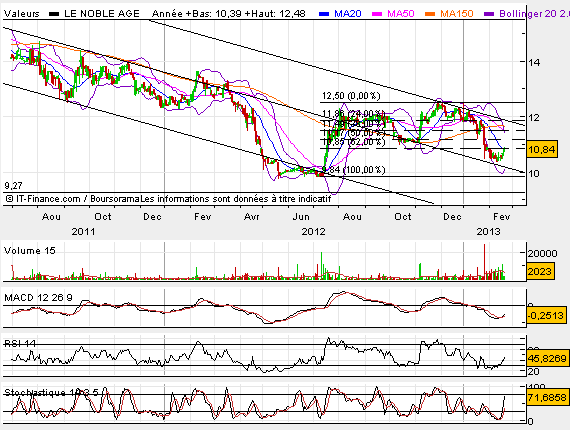Image resolution: width=570 pixels, height=430 pixels.
Task: Click the price axis 12 label
Action: pos(534,118)
